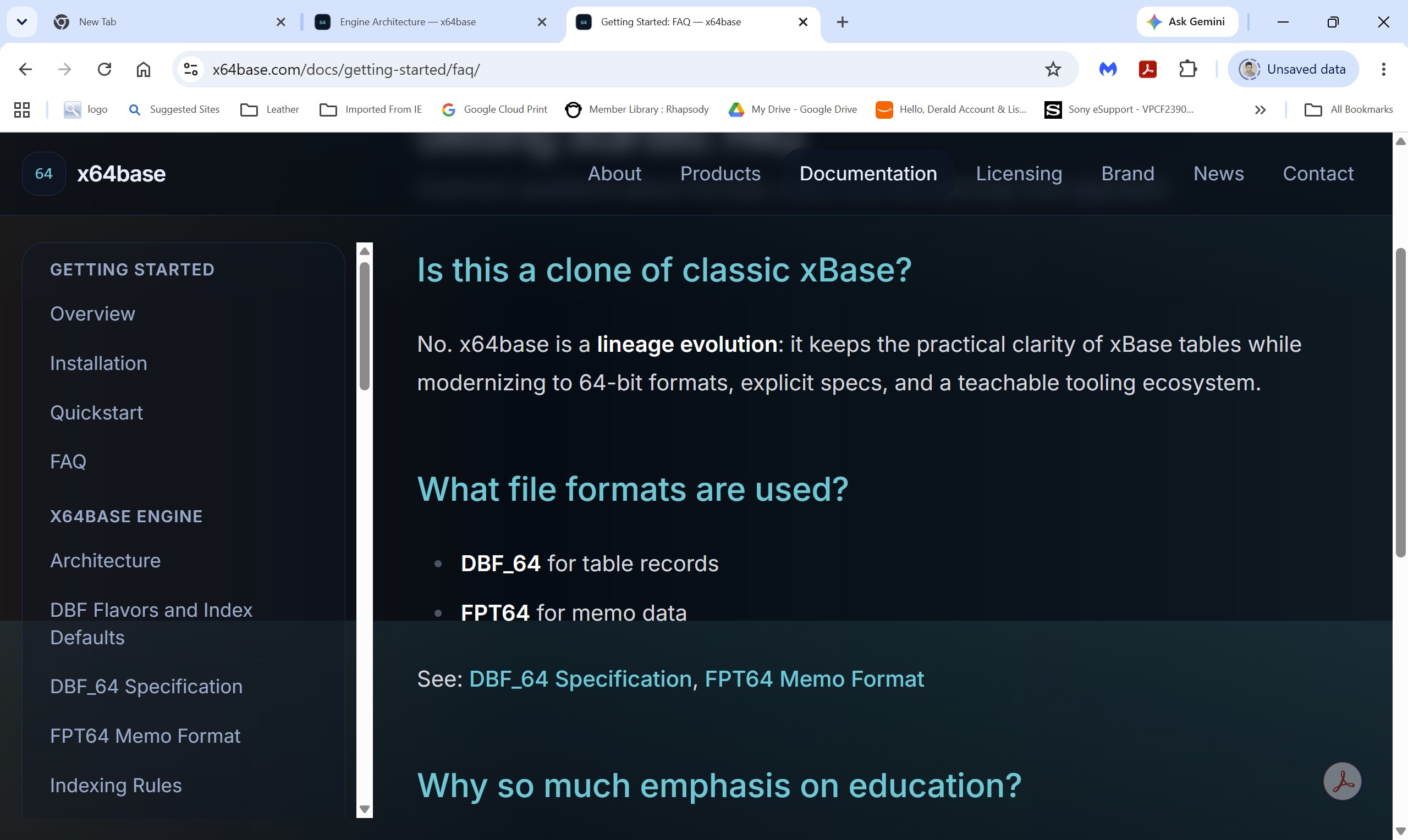Open the Extensions puzzle icon
The width and height of the screenshot is (1408, 840).
pyautogui.click(x=1188, y=69)
